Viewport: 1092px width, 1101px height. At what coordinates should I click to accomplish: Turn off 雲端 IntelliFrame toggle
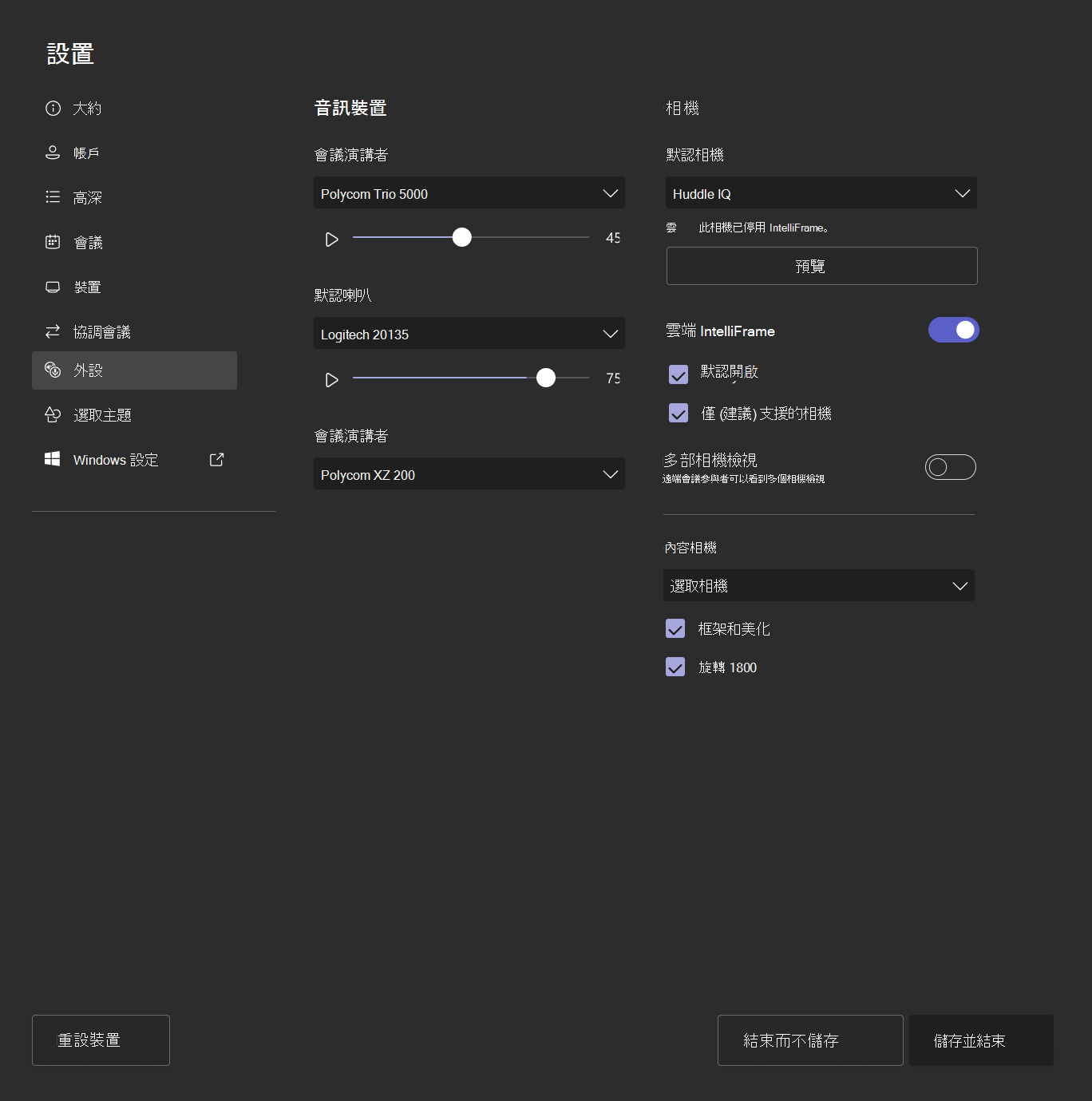[953, 330]
